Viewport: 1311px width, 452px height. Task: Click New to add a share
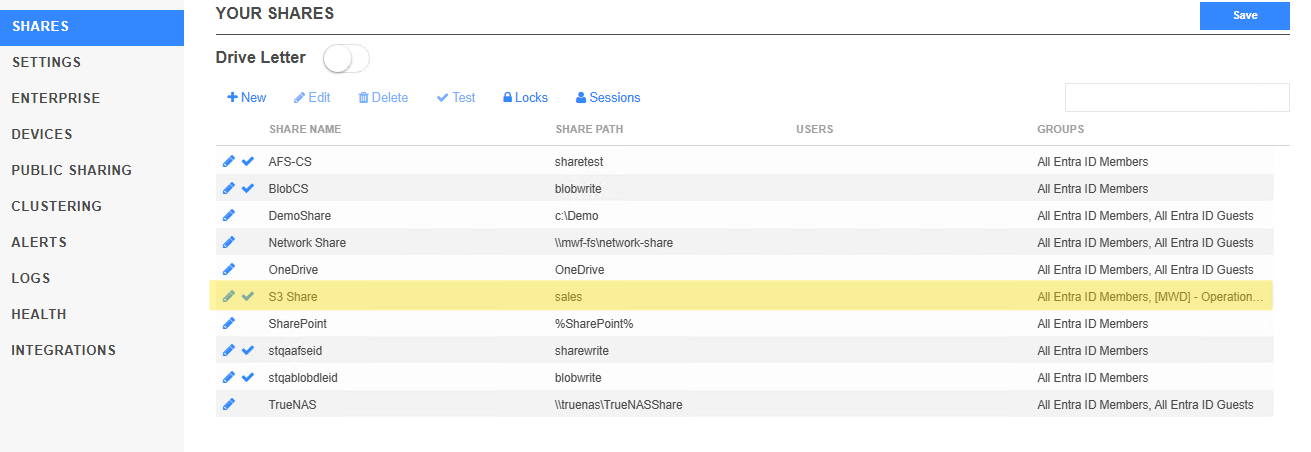(x=247, y=97)
